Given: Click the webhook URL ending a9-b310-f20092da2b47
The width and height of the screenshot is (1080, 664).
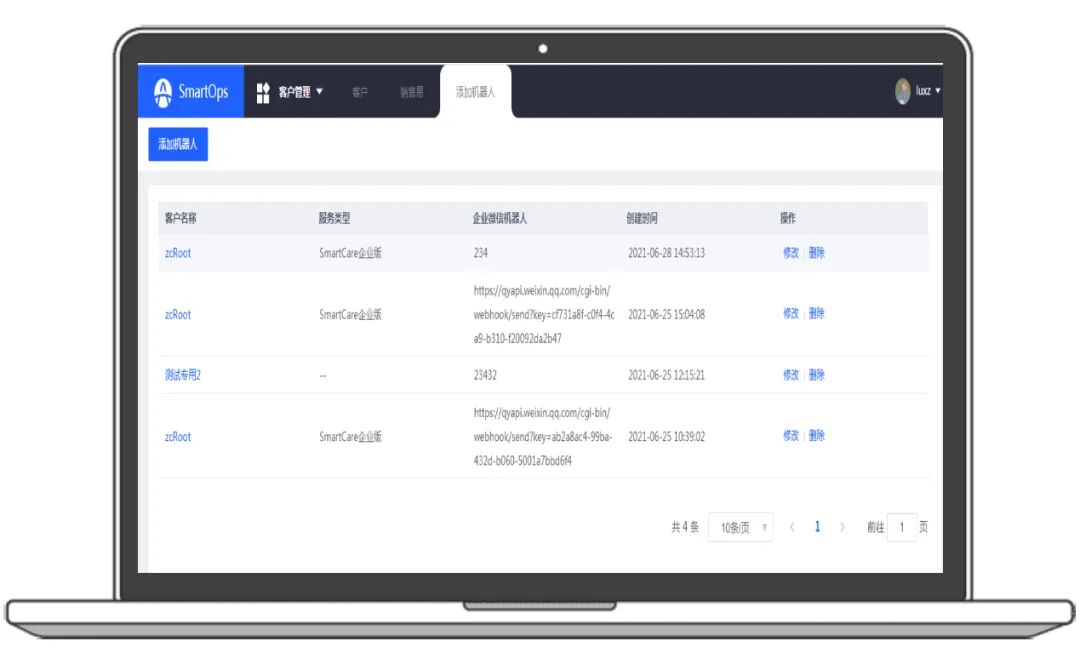Looking at the screenshot, I should (543, 314).
